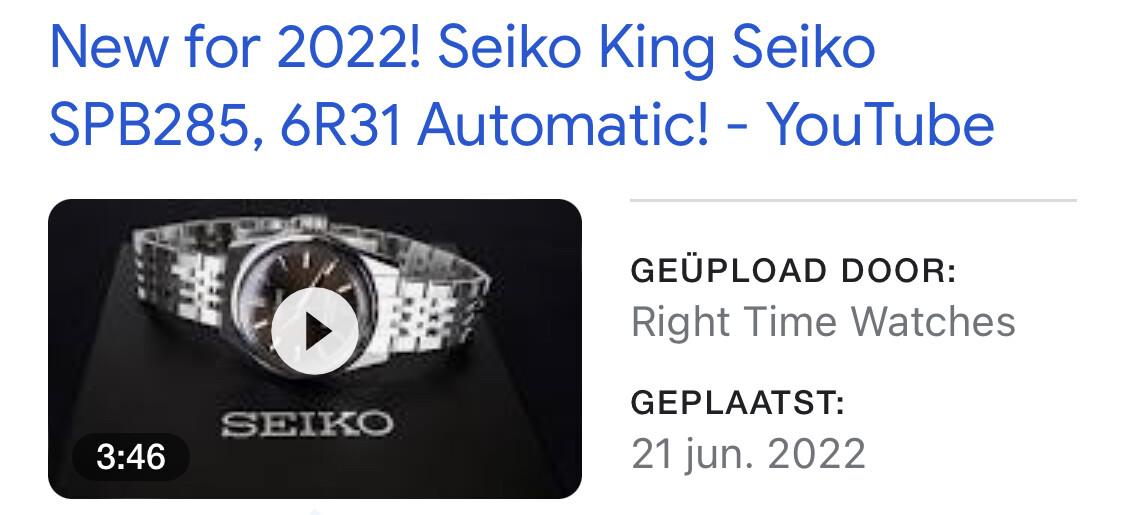This screenshot has width=1125, height=515.
Task: Click the divider line above the uploader info
Action: [853, 200]
